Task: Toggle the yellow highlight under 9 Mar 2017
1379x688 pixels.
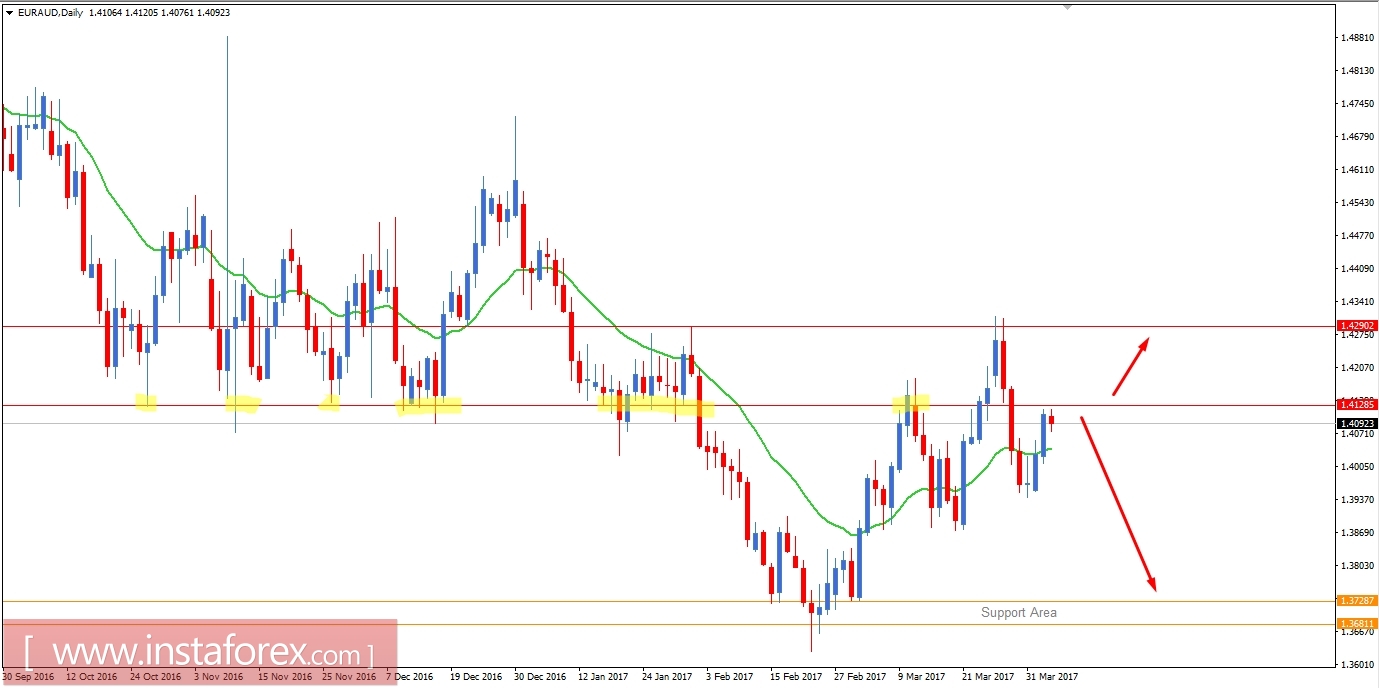Action: pos(909,404)
